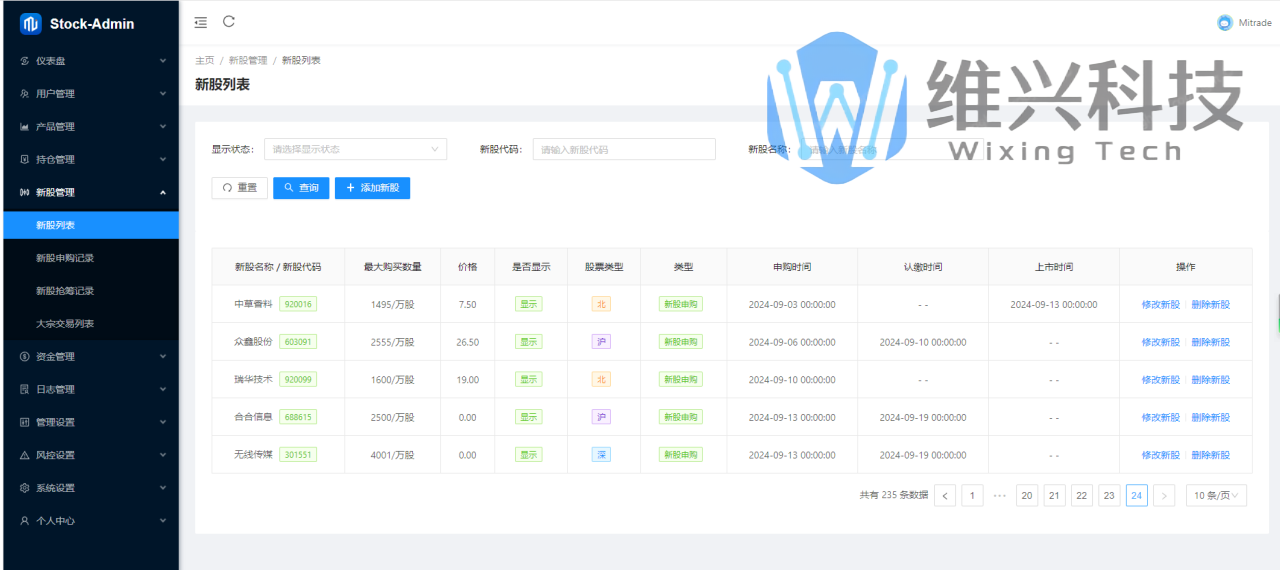Click the 查询 search button

(x=301, y=188)
